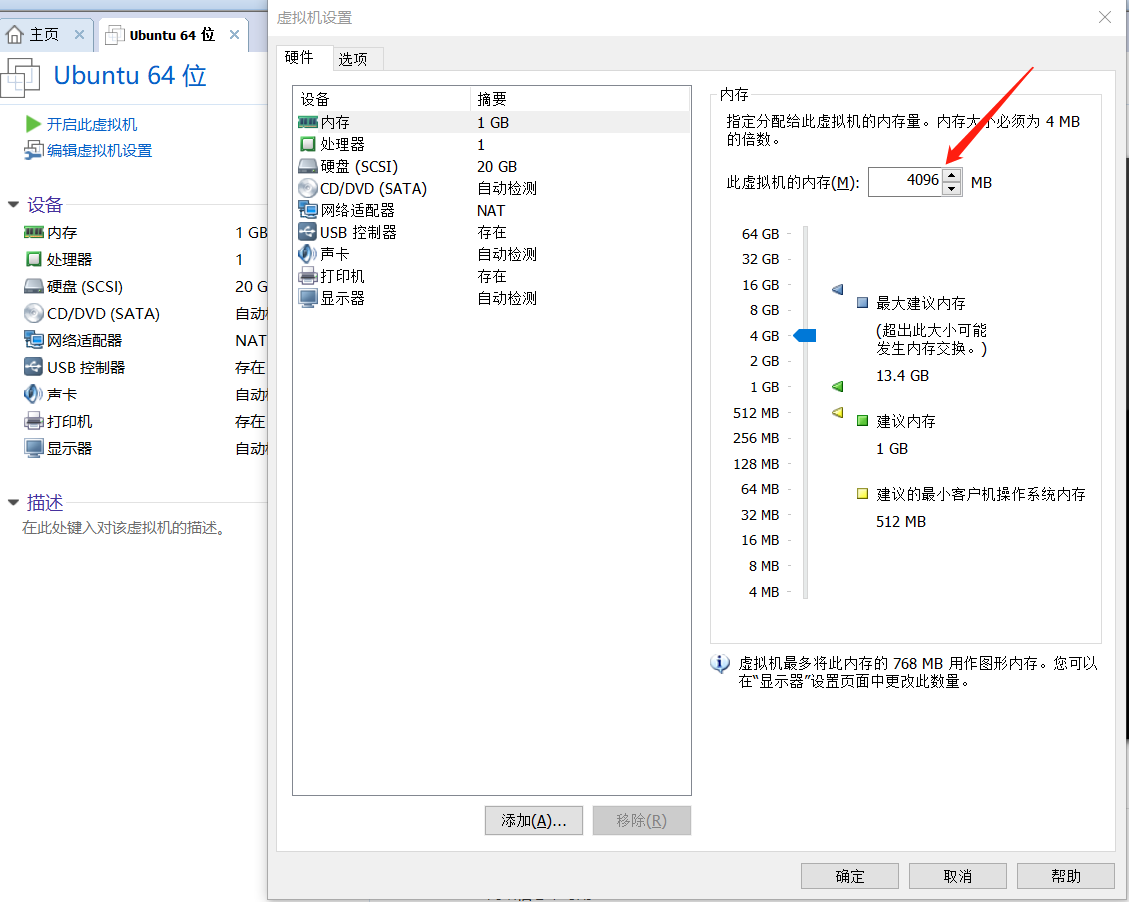Click the memory icon in main window sidebar
Image resolution: width=1129 pixels, height=902 pixels.
34,232
